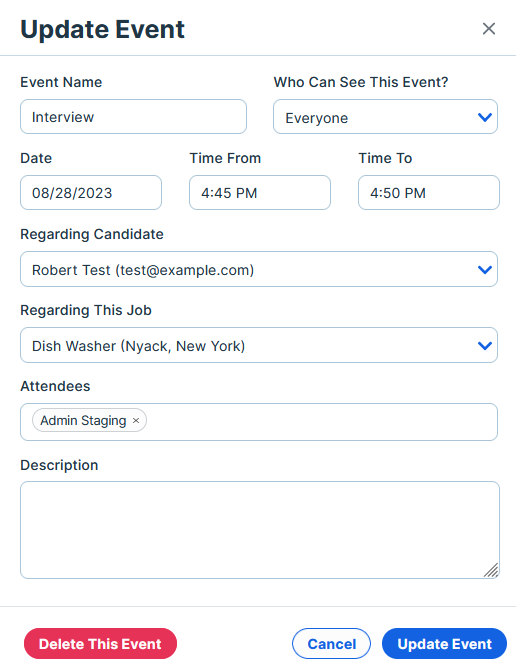The height and width of the screenshot is (670, 516).
Task: Click the chevron arrow in Regarding Candidate field
Action: click(485, 270)
